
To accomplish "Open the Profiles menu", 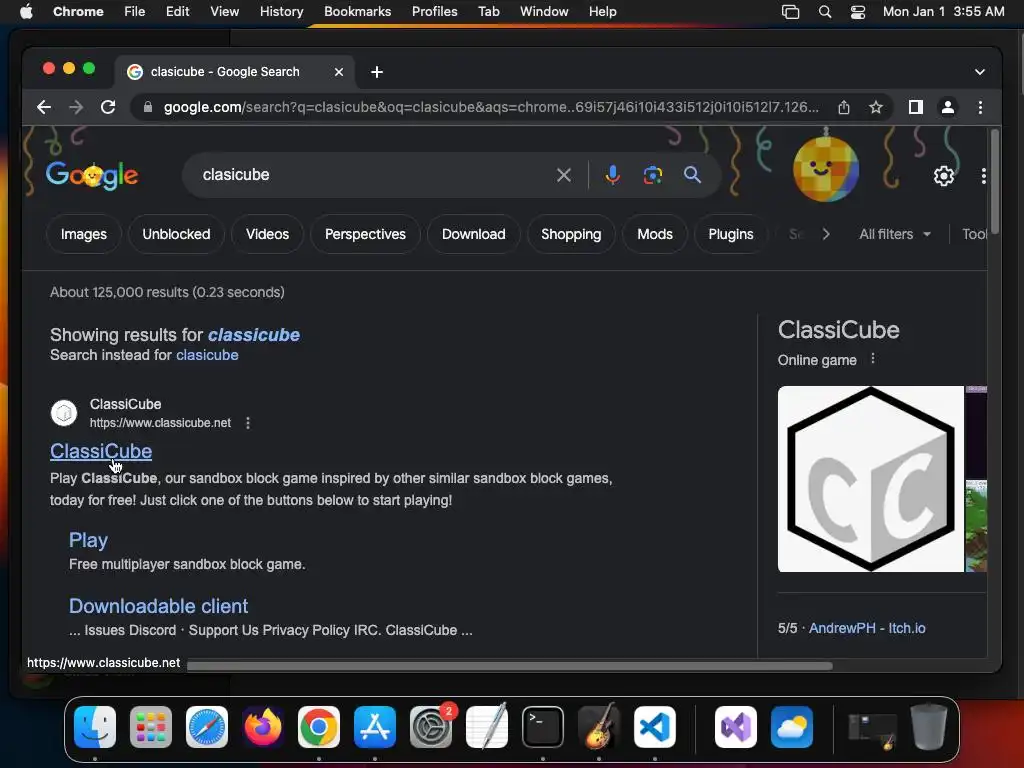I will coord(434,12).
